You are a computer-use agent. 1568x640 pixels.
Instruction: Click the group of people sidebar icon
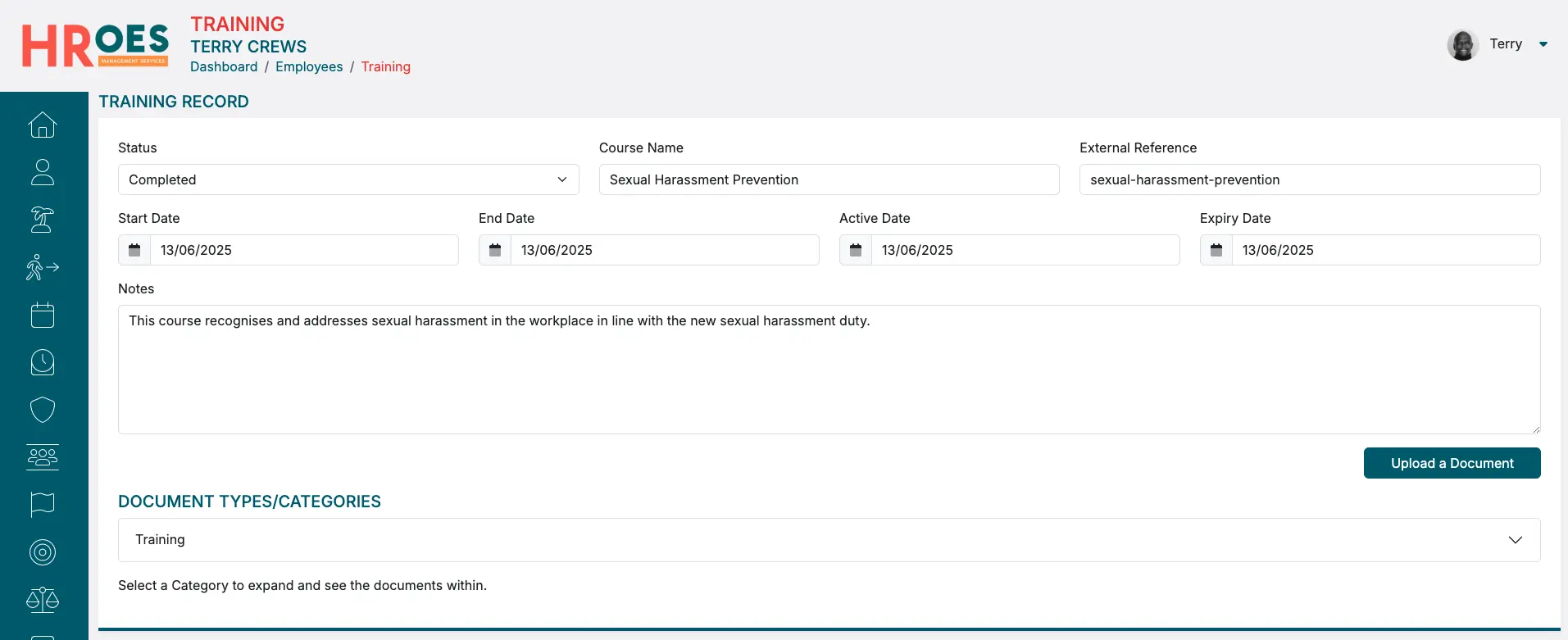coord(43,457)
